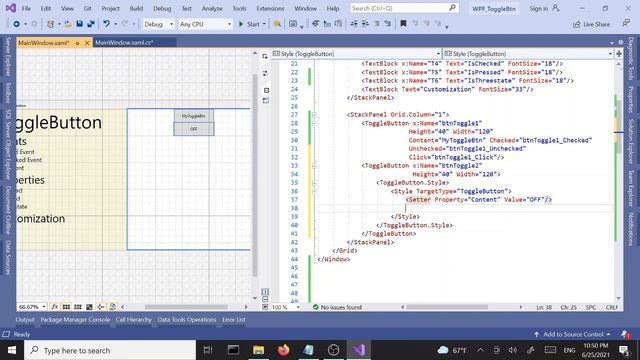
Task: Click the Live Share icon button
Action: (x=591, y=24)
